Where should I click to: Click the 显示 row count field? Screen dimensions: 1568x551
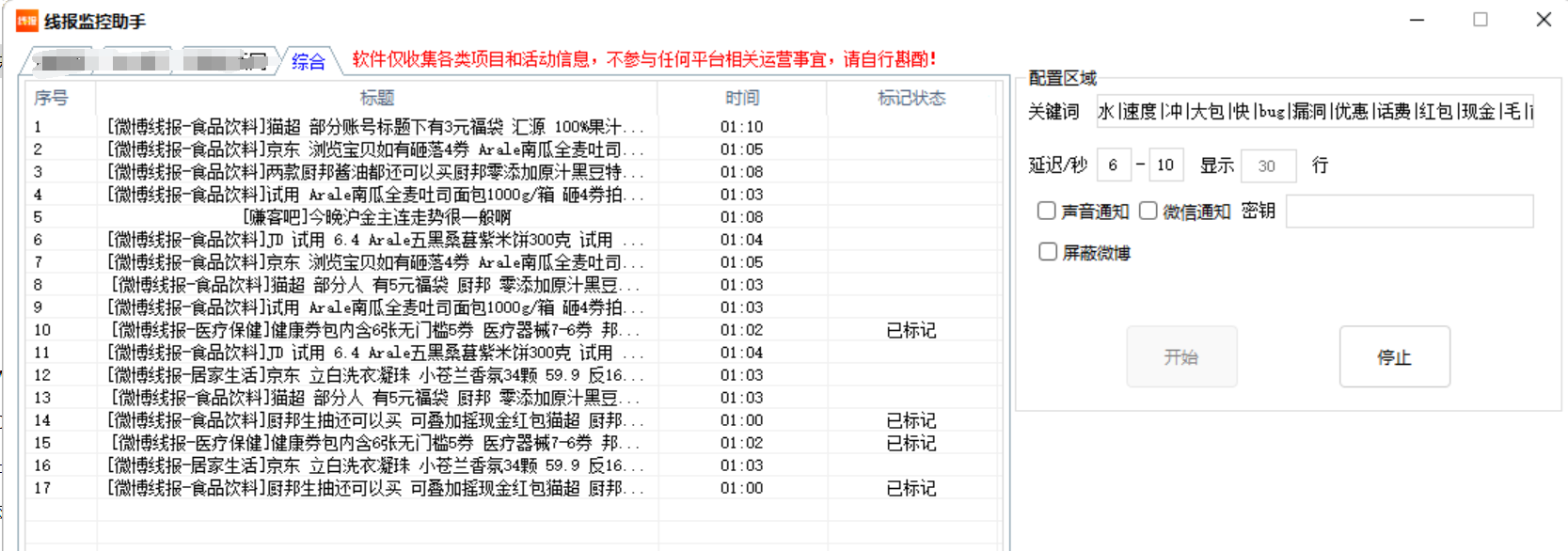click(1268, 165)
